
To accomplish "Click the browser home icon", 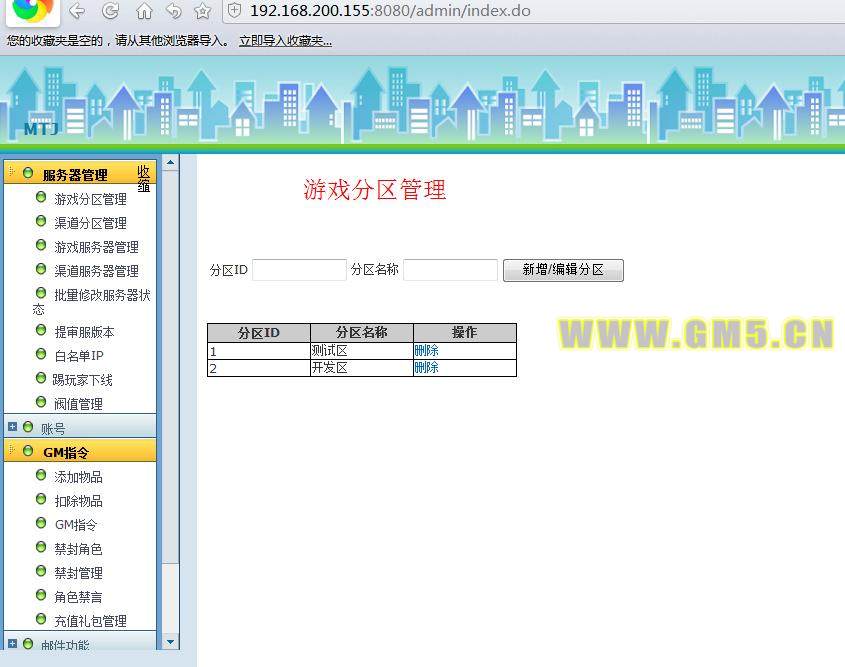I will 144,11.
